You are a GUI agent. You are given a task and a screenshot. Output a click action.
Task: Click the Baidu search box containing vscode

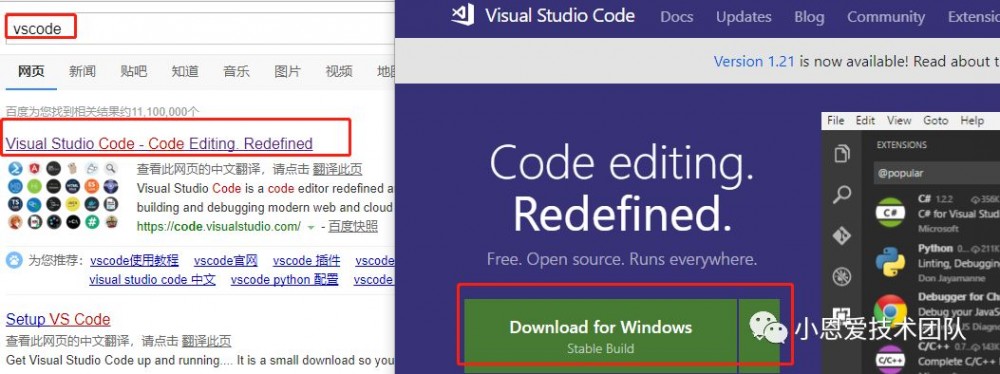pyautogui.click(x=200, y=29)
